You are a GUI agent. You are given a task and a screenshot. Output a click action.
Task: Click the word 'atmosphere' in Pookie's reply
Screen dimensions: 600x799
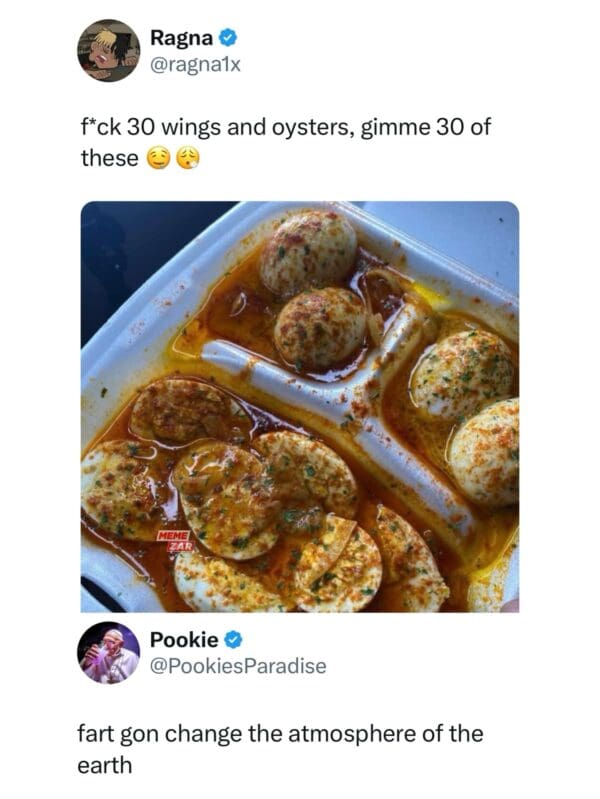352,734
